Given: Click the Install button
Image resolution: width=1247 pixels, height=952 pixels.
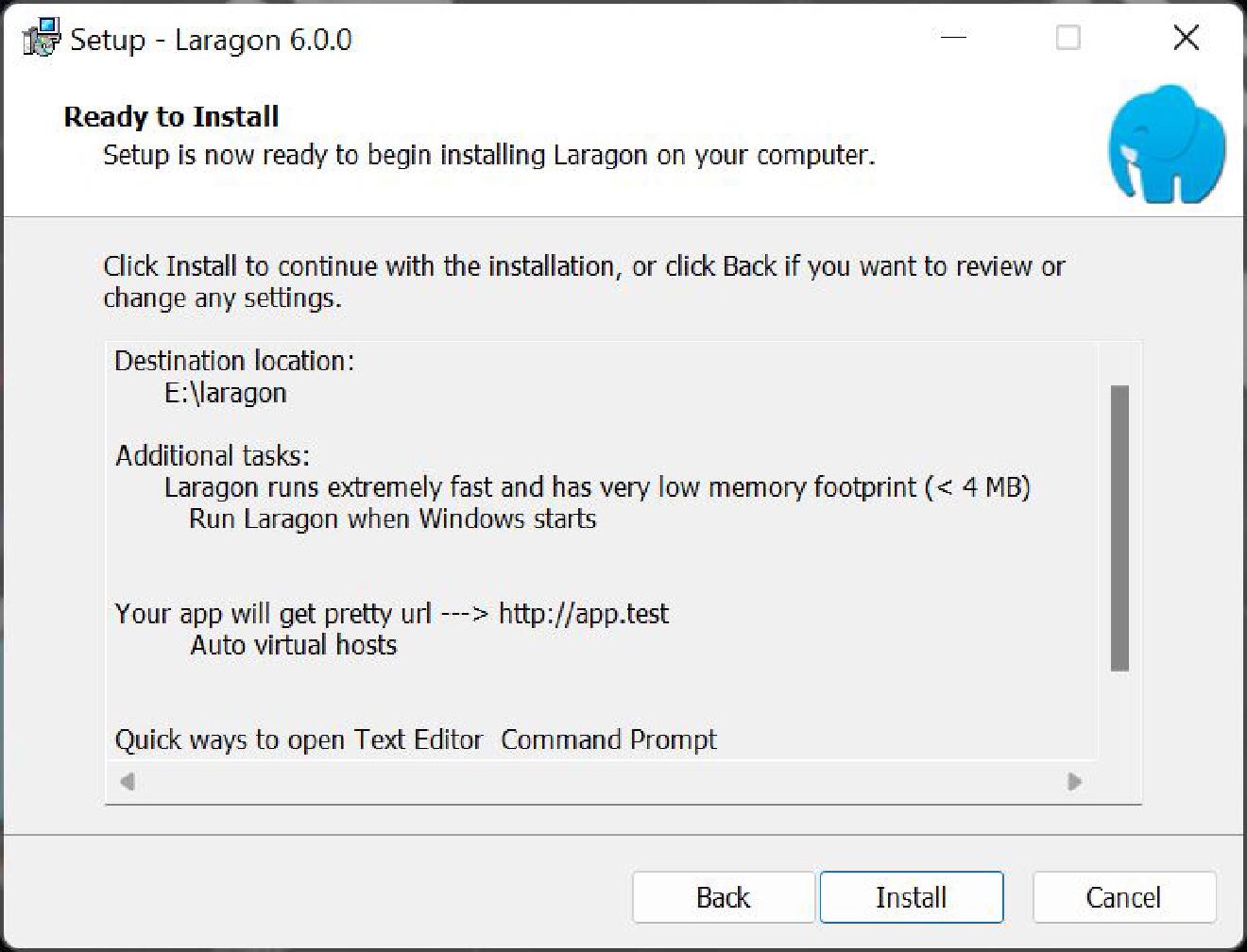Looking at the screenshot, I should pyautogui.click(x=911, y=897).
